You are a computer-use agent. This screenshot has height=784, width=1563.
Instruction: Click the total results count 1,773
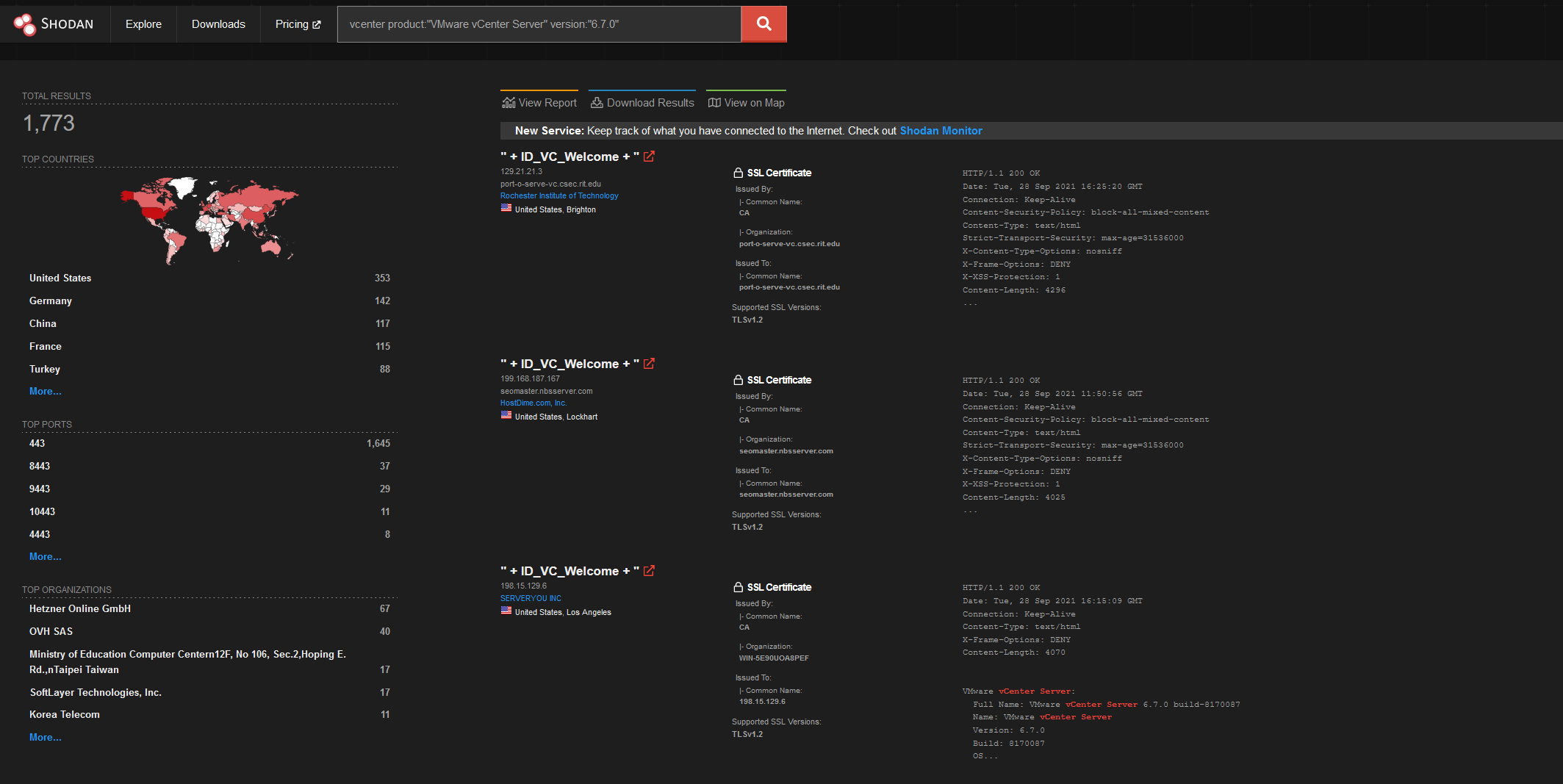48,123
